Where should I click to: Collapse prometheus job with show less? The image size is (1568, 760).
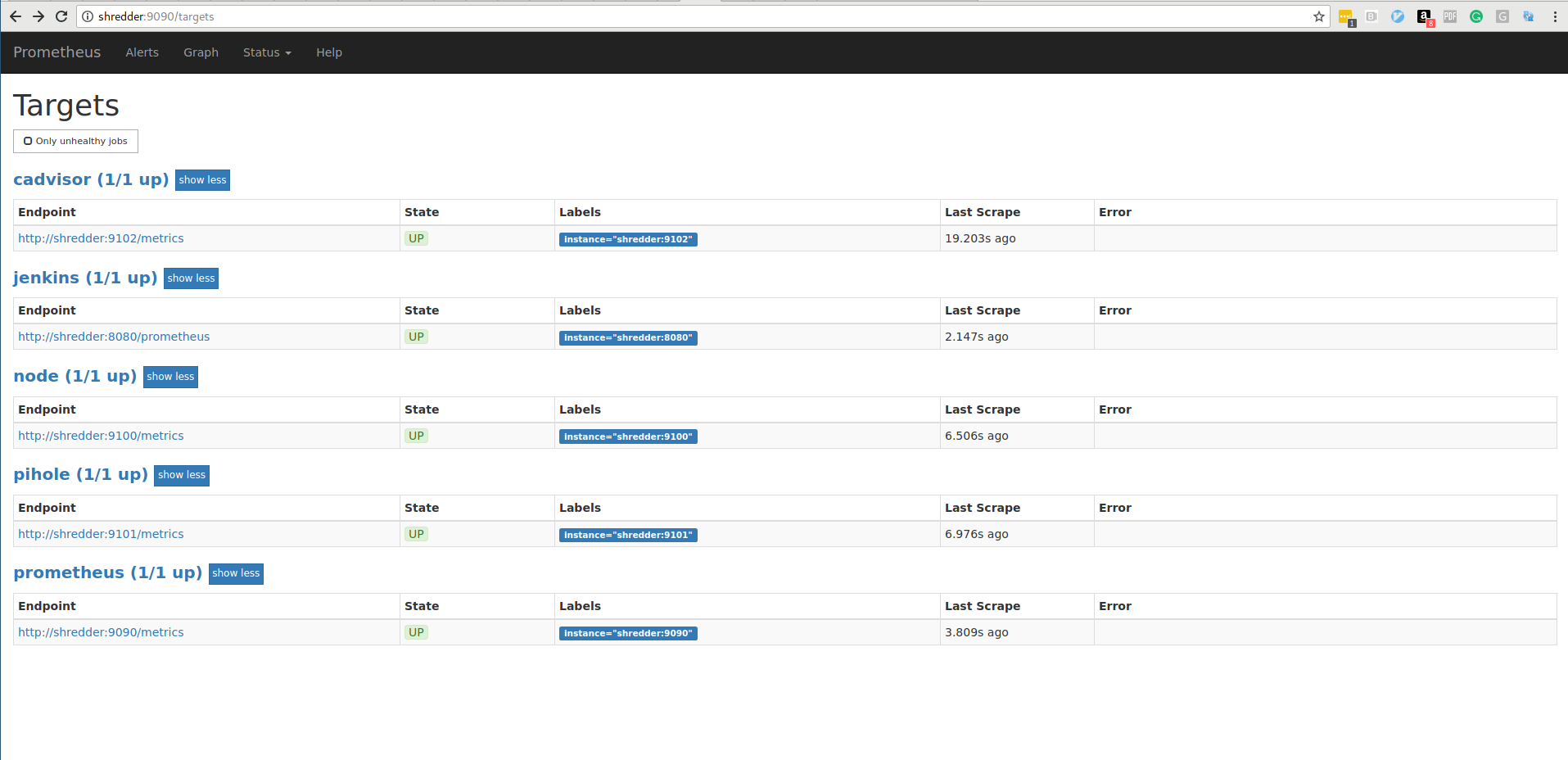[236, 573]
